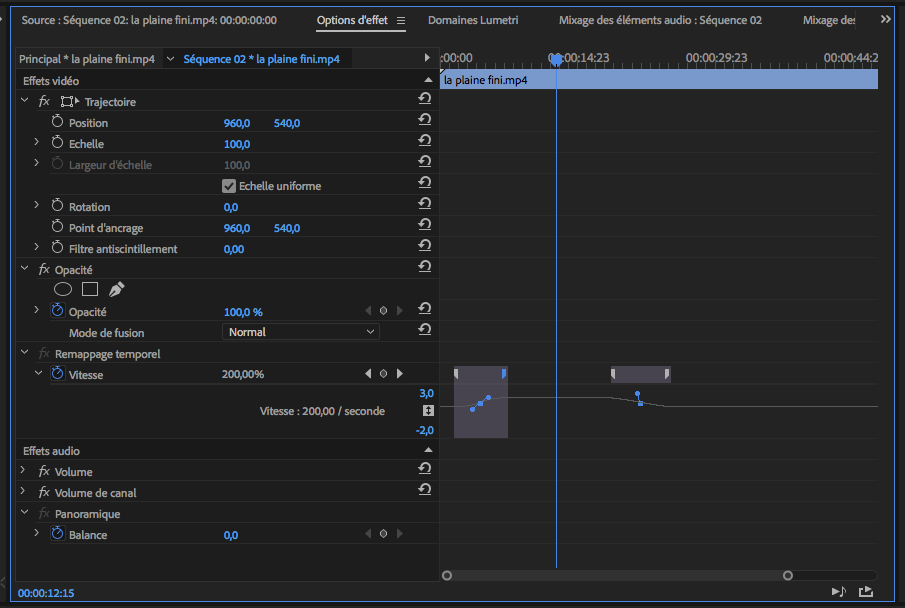
Task: Click the Opacité 100,0 % value
Action: [243, 312]
